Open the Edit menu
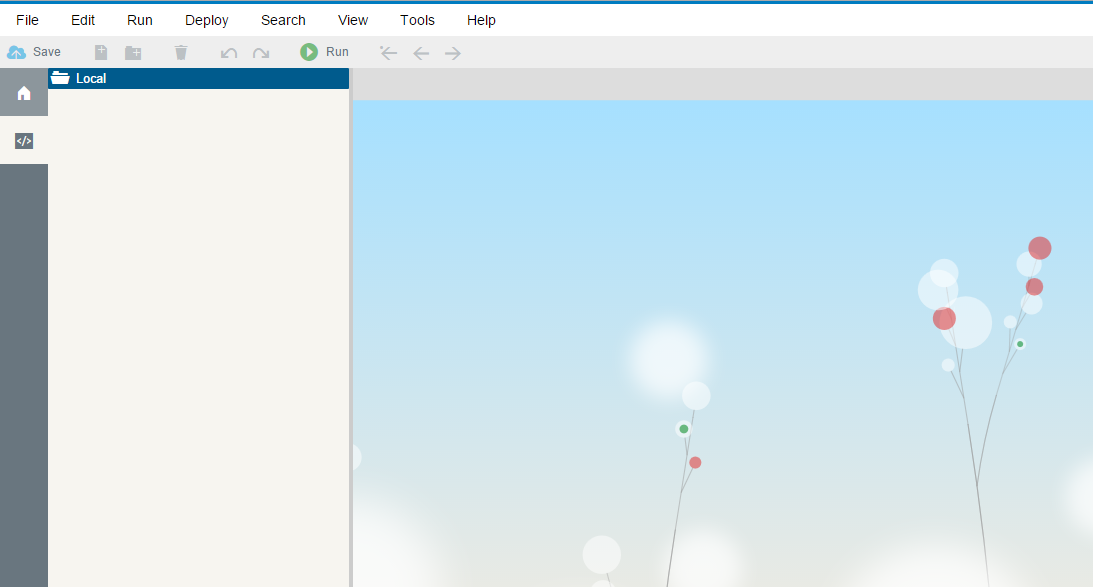1093x587 pixels. coord(83,20)
